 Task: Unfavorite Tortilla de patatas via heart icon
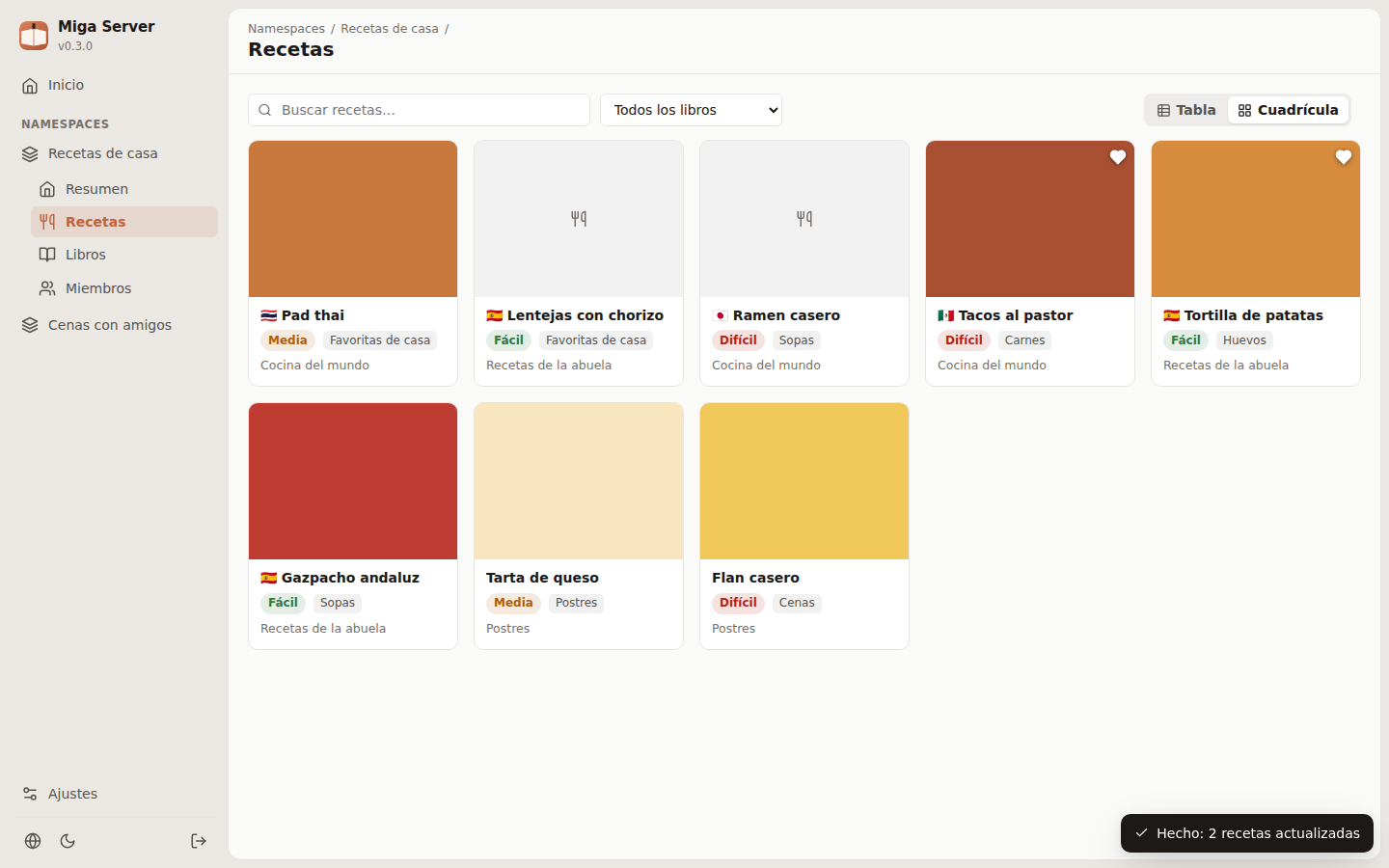[1344, 157]
